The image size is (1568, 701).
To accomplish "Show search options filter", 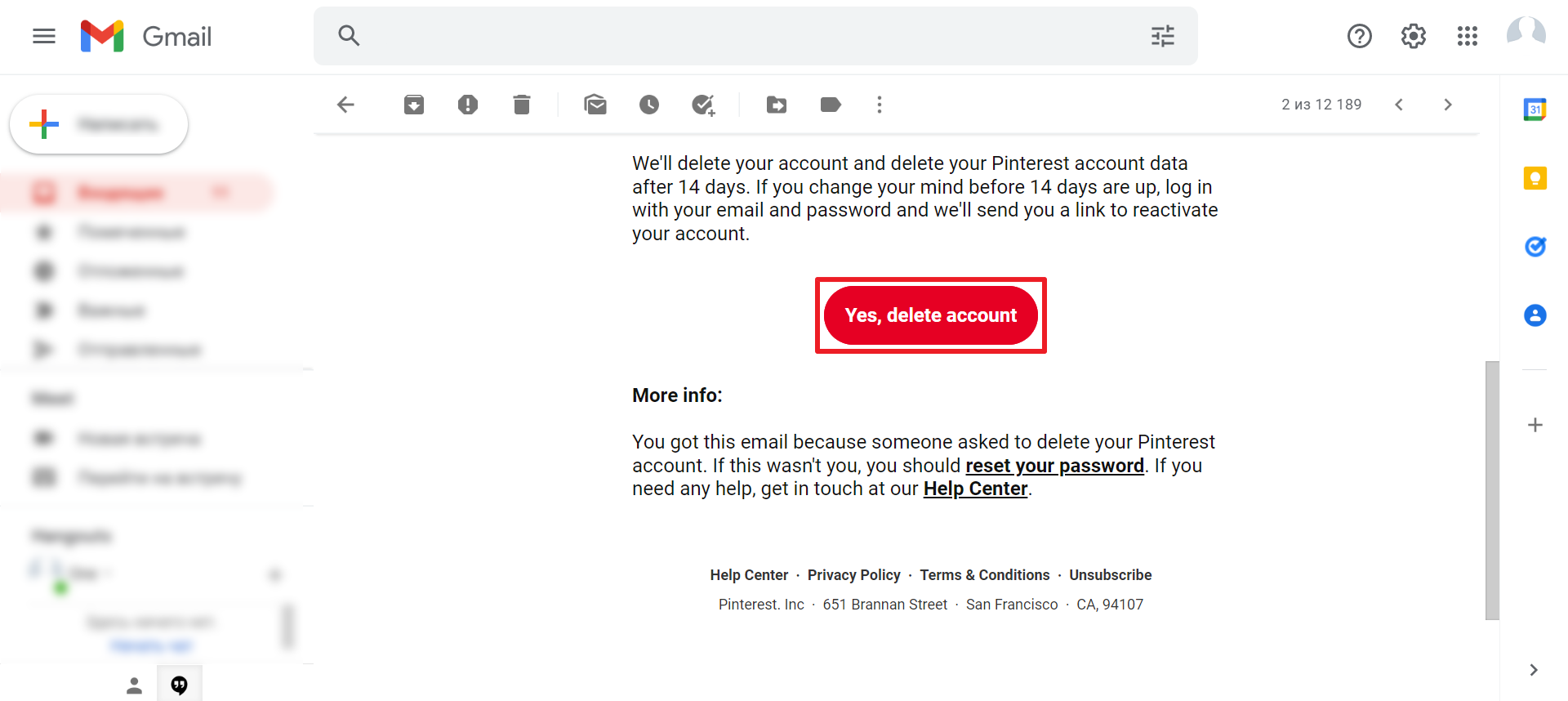I will point(1162,36).
